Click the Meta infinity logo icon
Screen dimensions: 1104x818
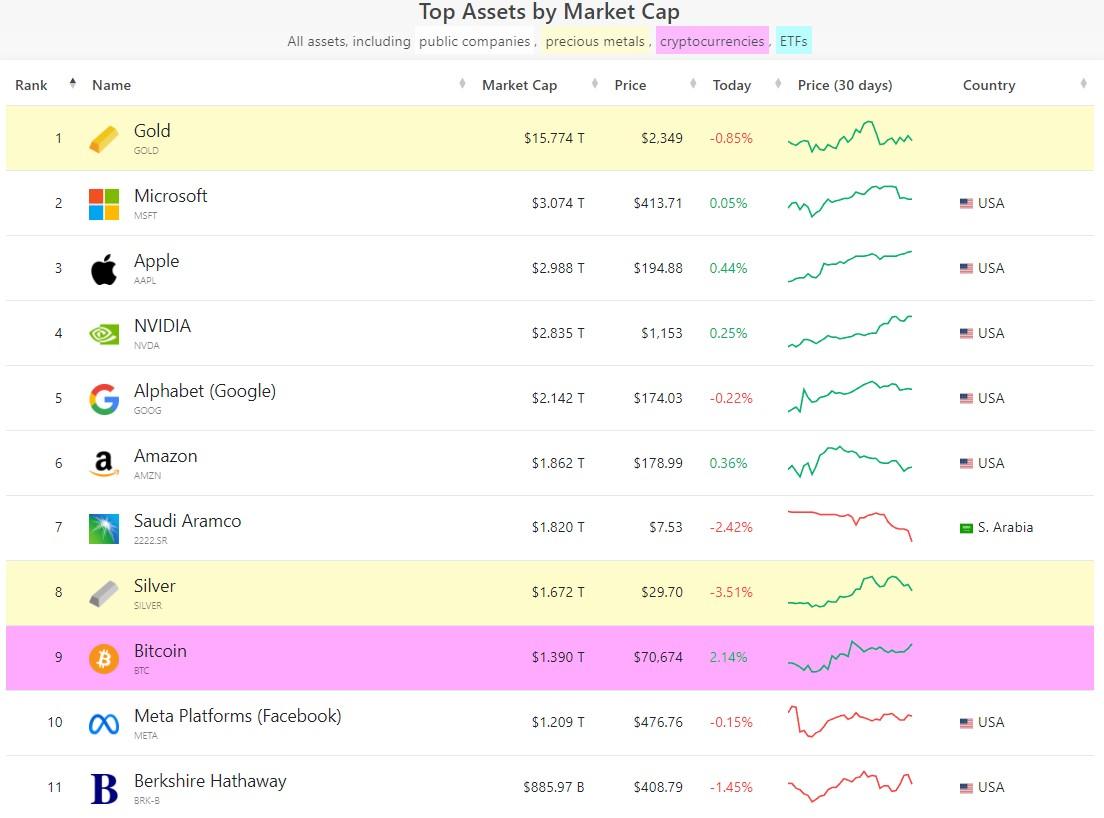[x=104, y=724]
